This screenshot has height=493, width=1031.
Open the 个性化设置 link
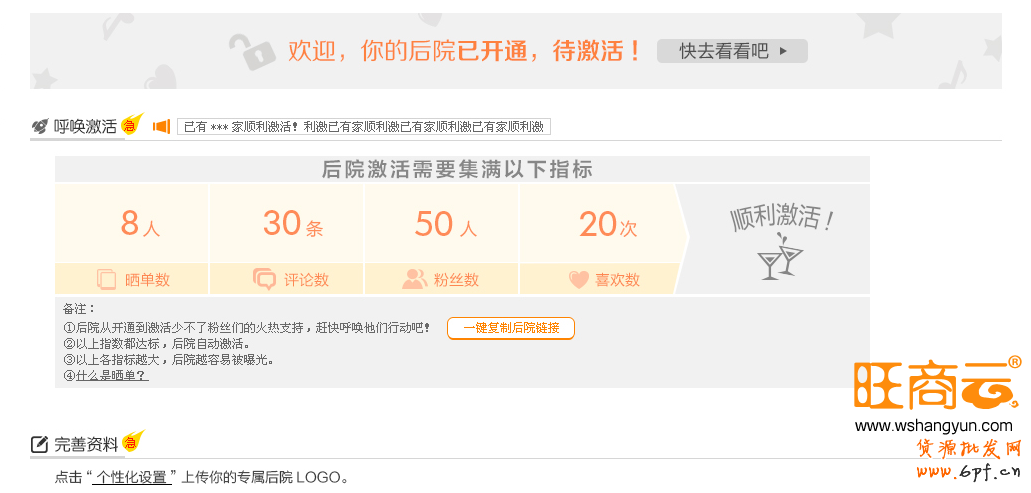coord(131,478)
